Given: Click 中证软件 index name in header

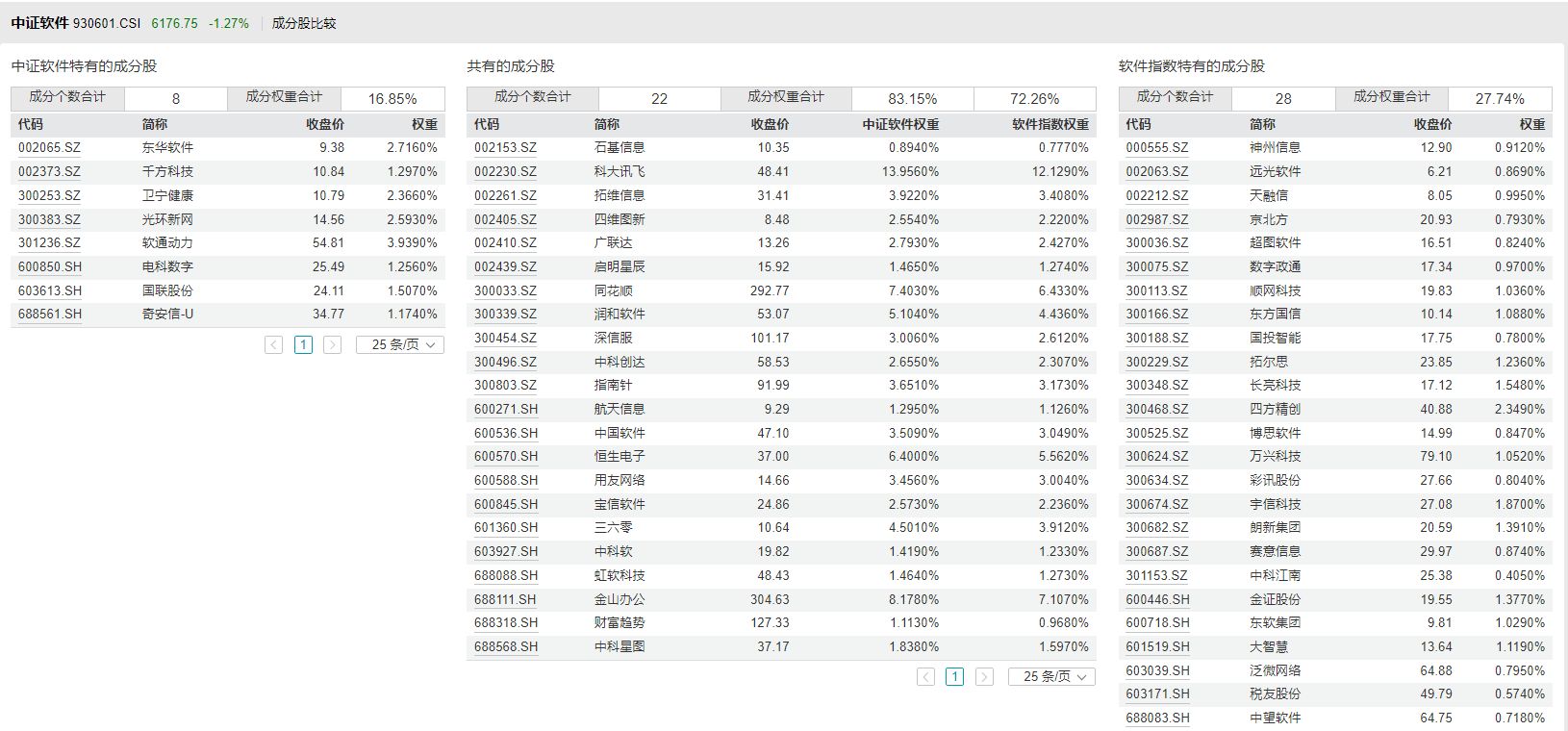Looking at the screenshot, I should pos(39,23).
